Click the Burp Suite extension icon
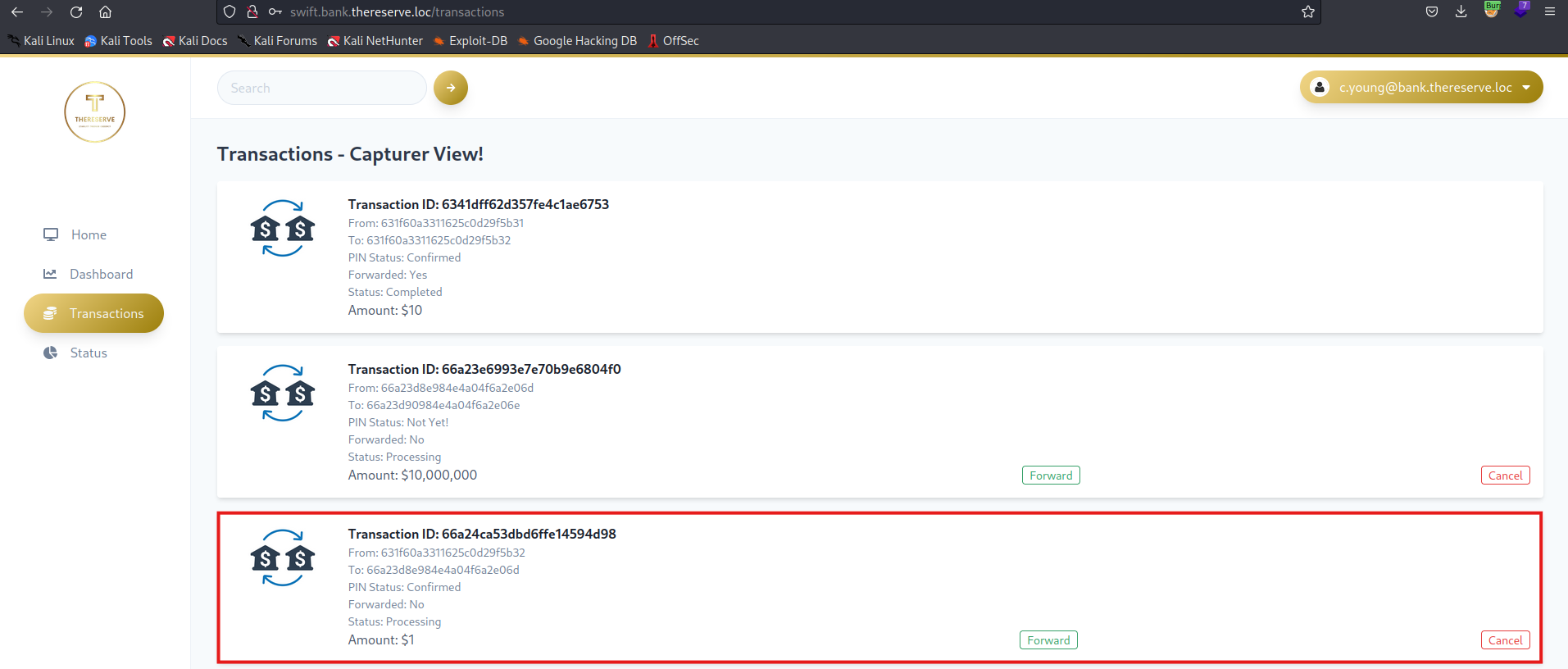The width and height of the screenshot is (1568, 669). tap(1491, 11)
